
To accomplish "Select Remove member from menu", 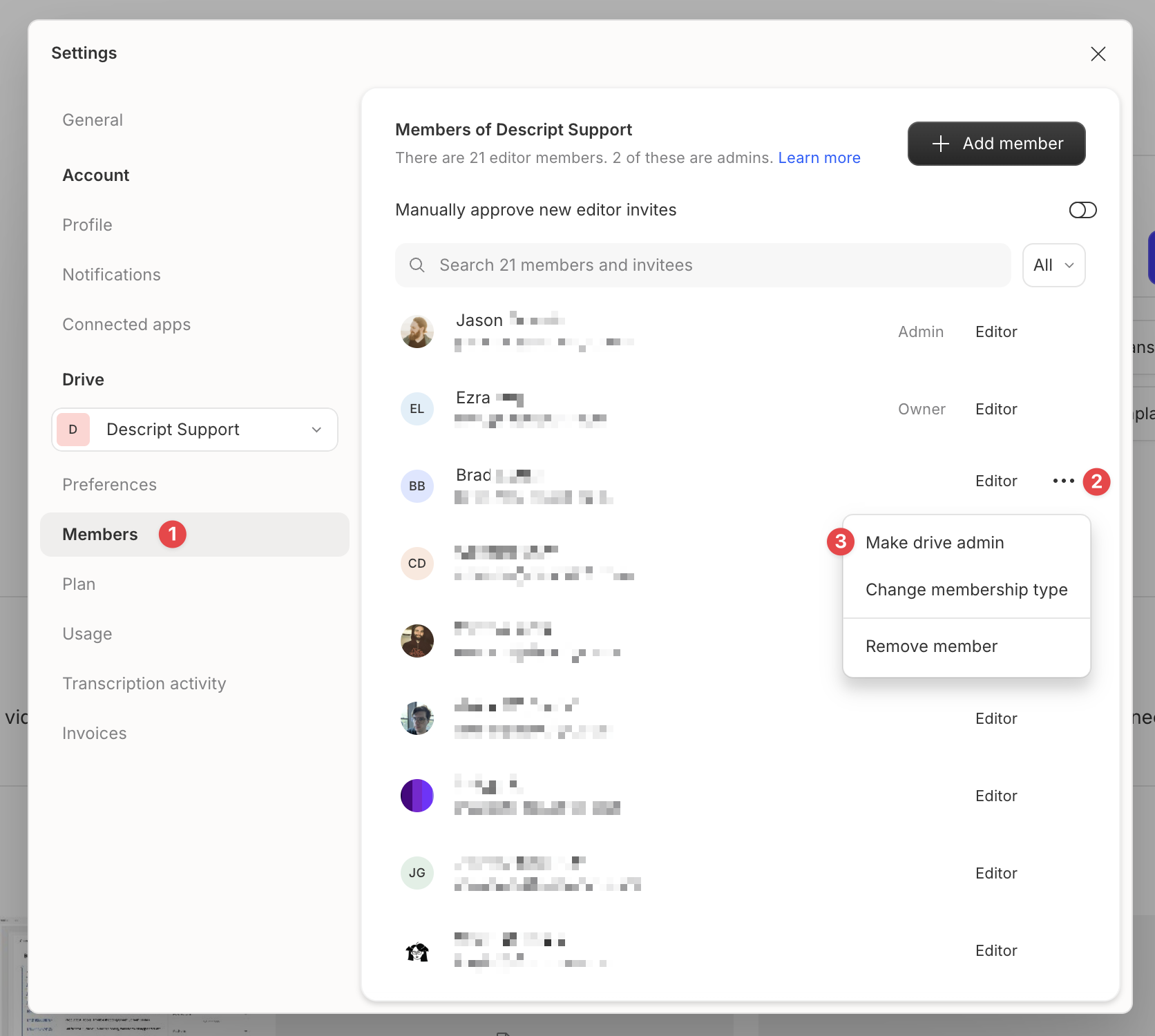I will pyautogui.click(x=931, y=646).
